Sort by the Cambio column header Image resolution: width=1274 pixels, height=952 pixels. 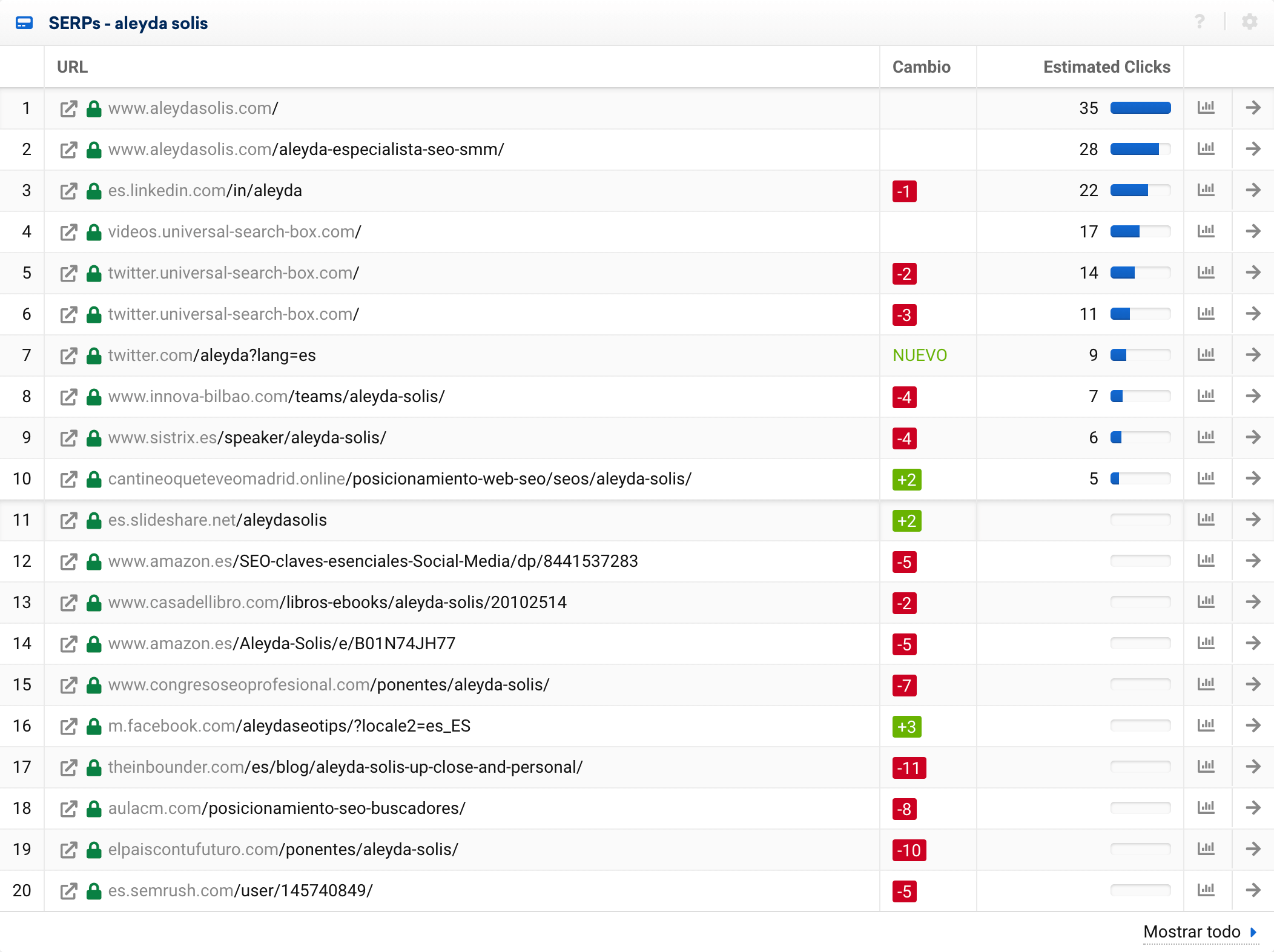tap(921, 67)
